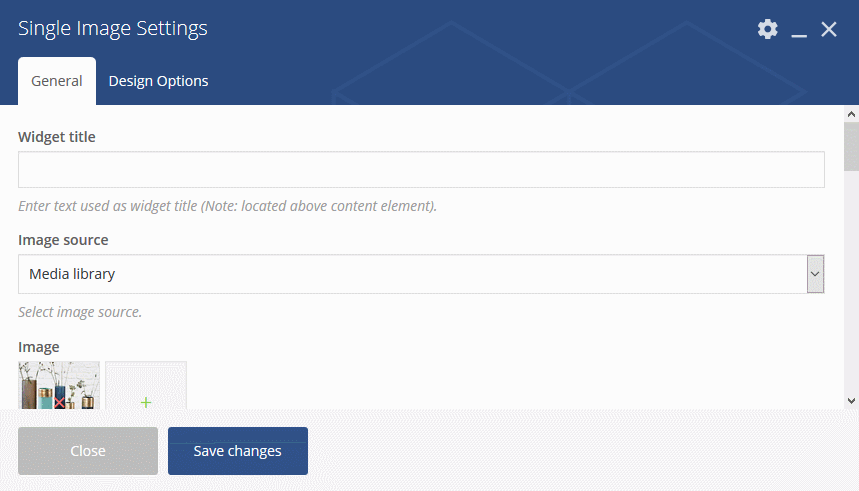
Task: Remove the selected image with red X
Action: 60,402
